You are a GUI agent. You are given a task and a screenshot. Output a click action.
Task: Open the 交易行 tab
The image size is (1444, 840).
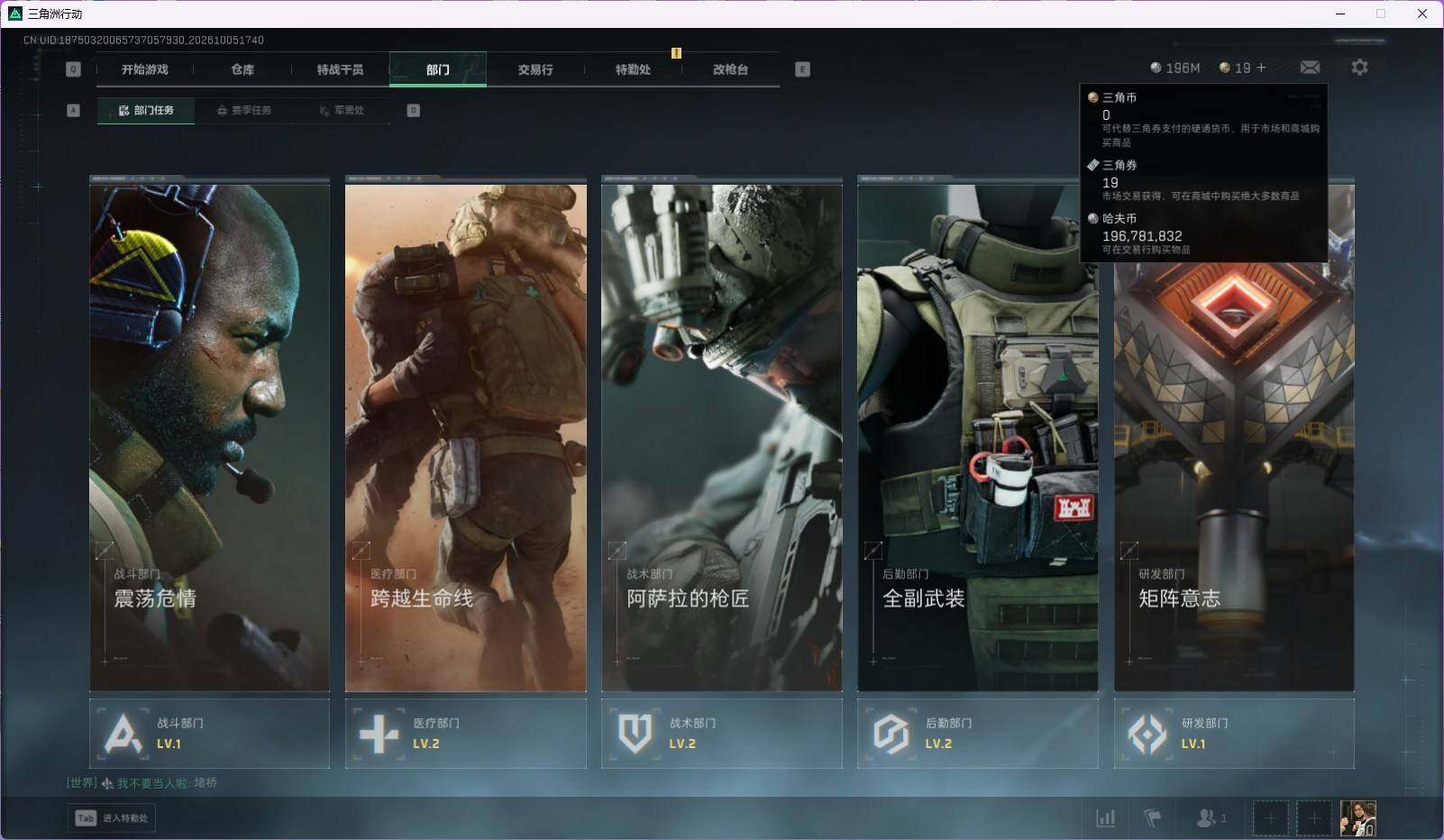pos(535,69)
